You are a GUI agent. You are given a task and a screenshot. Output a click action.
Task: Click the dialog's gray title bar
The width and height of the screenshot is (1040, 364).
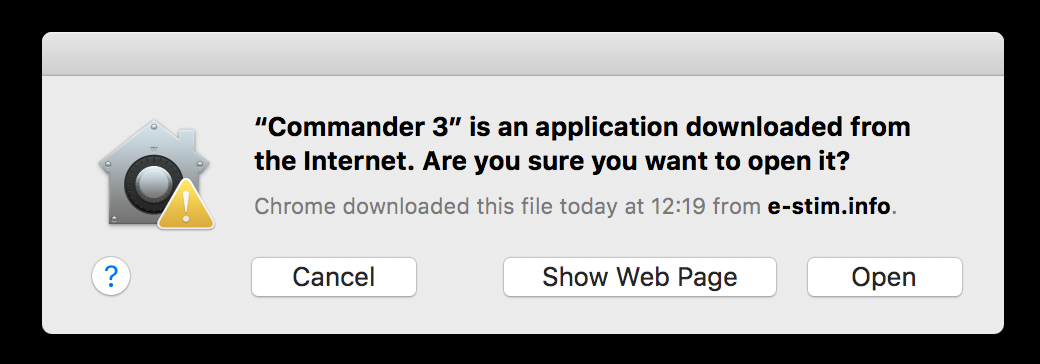pos(523,54)
